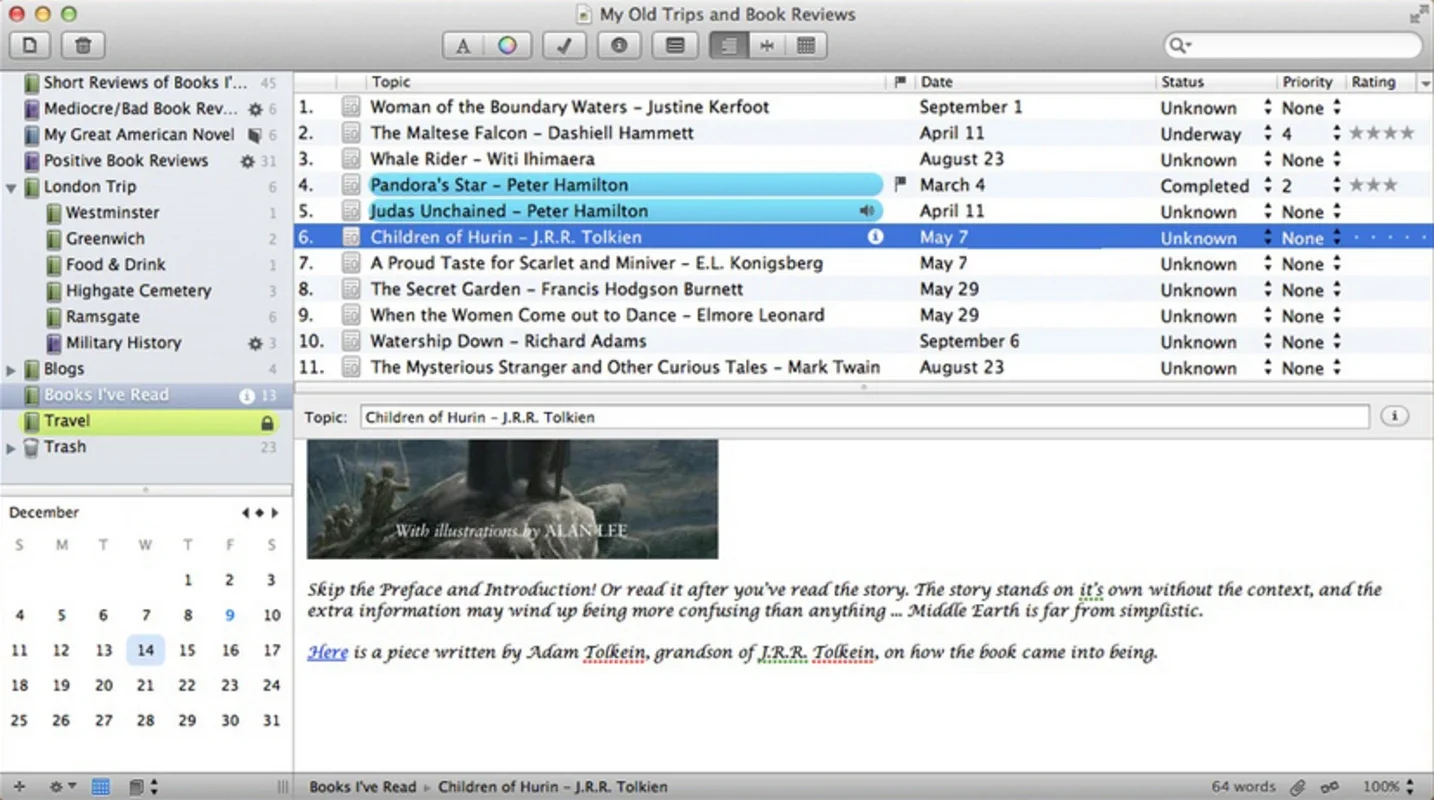This screenshot has height=800, width=1434.
Task: Set star rating on The Maltese Falcon row
Action: [x=1382, y=133]
